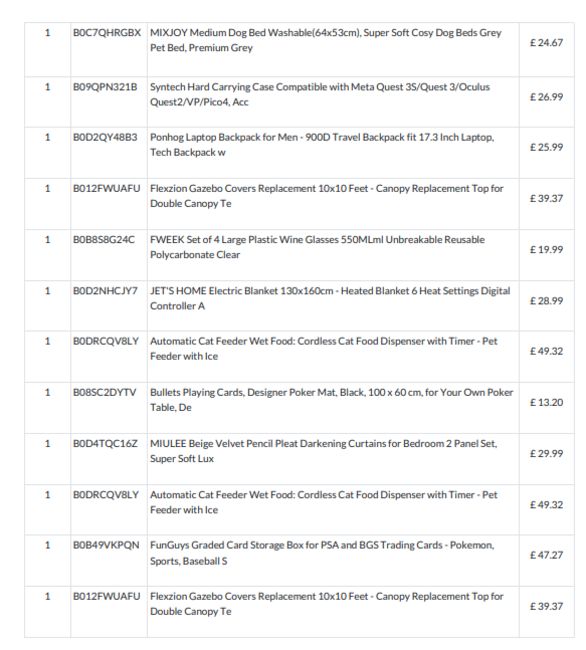
Task: Select the MIXJOY Medium Dog Bed description
Action: tap(326, 40)
